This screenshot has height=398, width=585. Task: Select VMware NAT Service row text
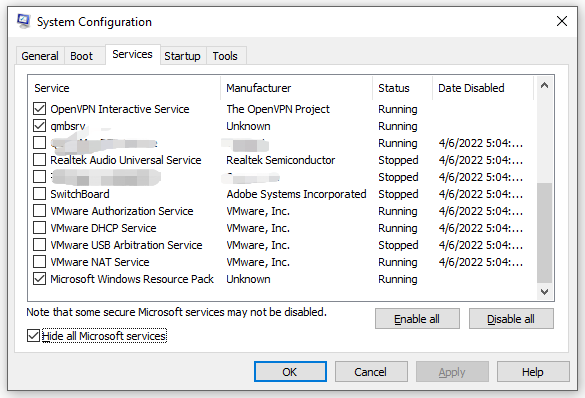coord(100,262)
